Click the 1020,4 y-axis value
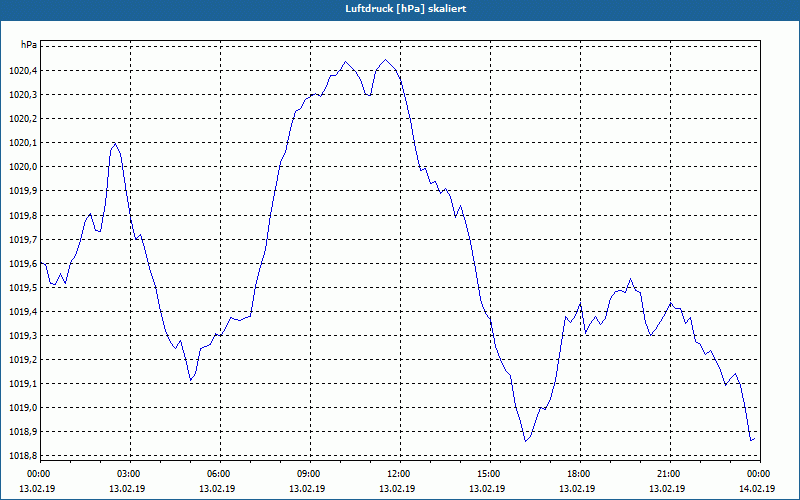Screen dimensions: 800x500 (23, 70)
